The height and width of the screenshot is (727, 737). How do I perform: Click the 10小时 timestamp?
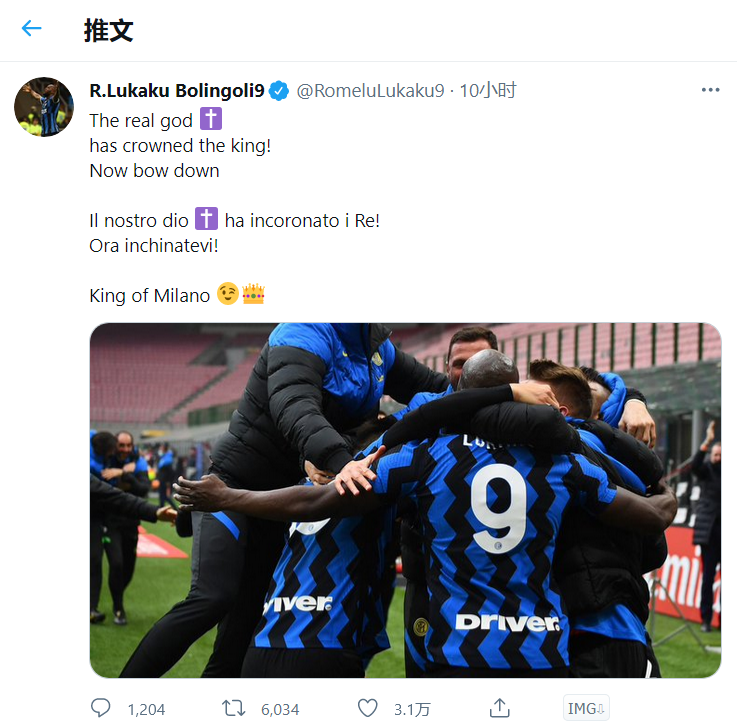pos(488,91)
